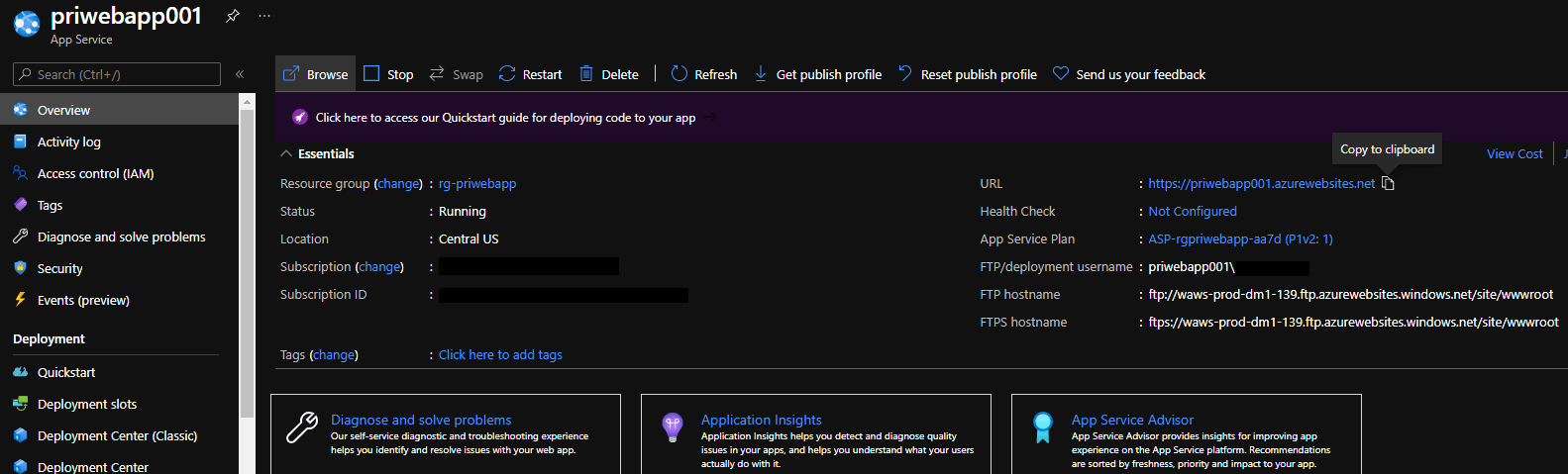Click the Overview globe icon in the sidebar
The height and width of the screenshot is (474, 1568).
pyautogui.click(x=20, y=110)
